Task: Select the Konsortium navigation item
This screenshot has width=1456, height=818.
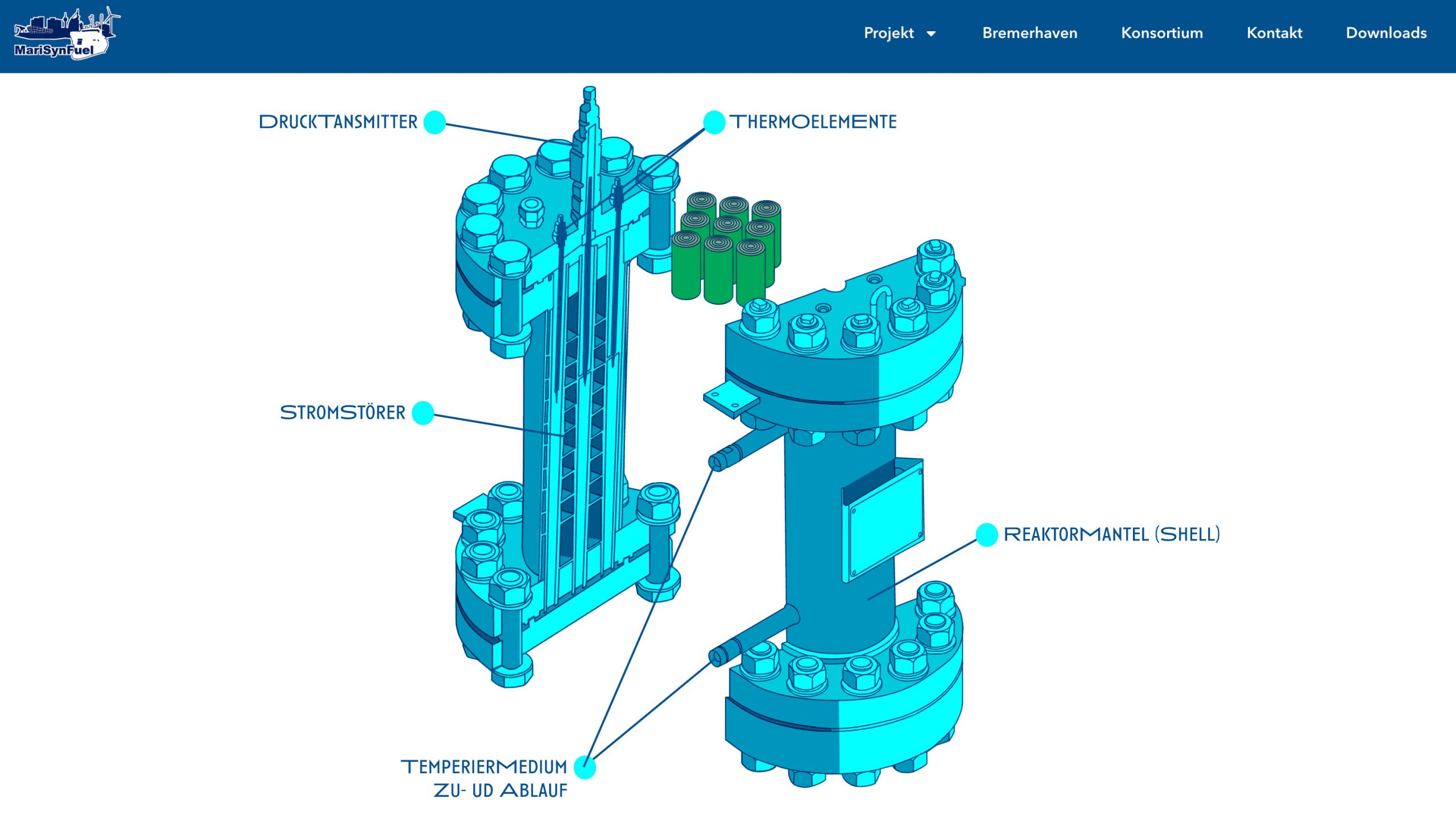Action: pos(1162,33)
